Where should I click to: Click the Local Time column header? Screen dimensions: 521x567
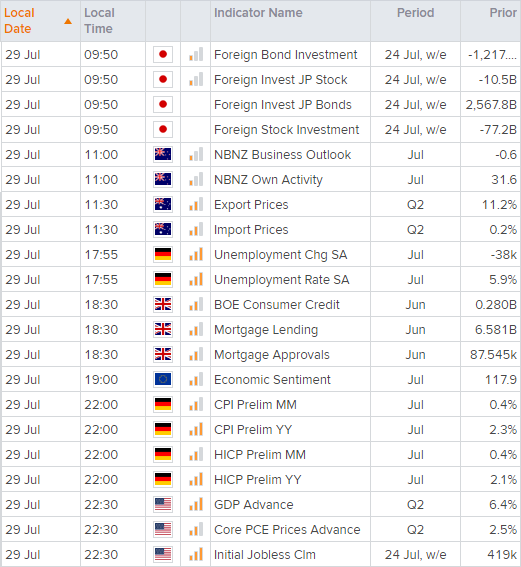99,21
